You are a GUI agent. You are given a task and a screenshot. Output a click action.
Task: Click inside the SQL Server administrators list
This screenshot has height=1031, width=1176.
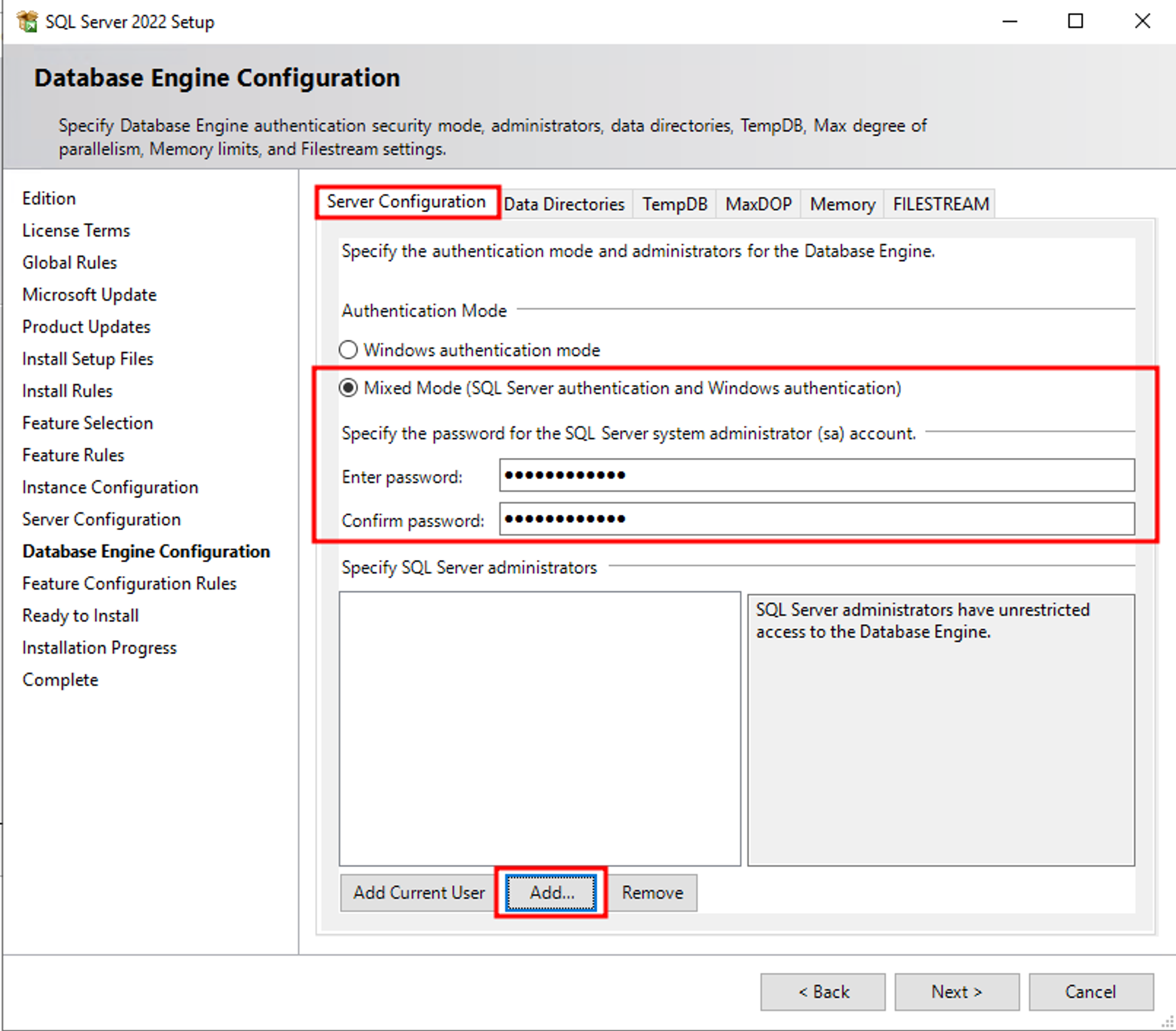pos(539,728)
